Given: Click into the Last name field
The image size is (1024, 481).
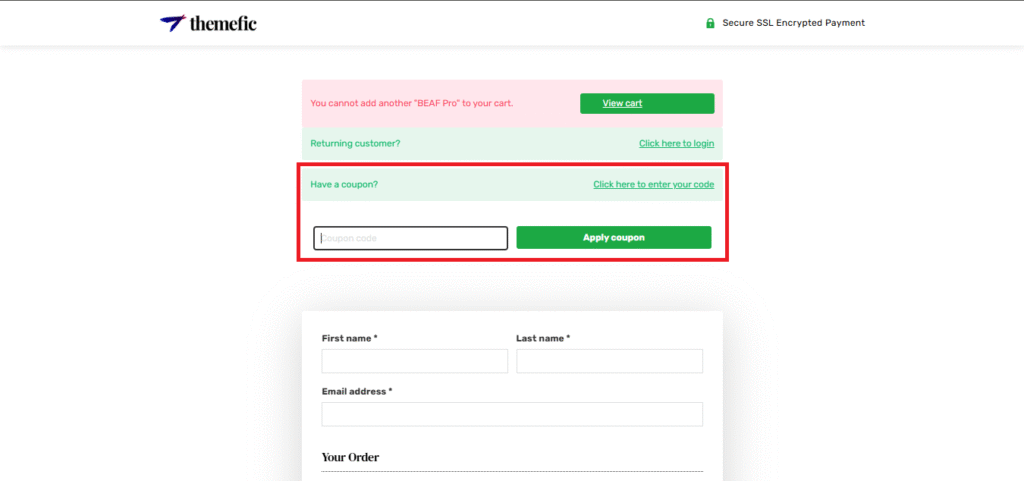Looking at the screenshot, I should 609,361.
